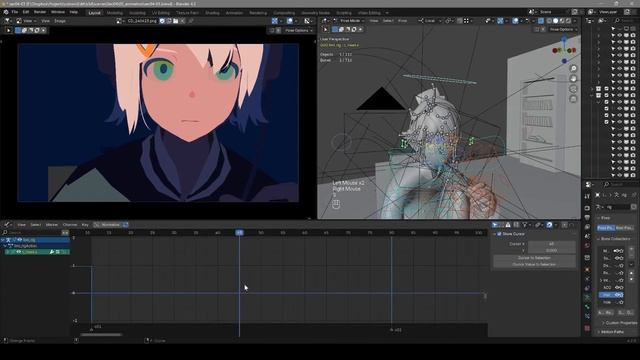Image resolution: width=640 pixels, height=360 pixels.
Task: Open image editor overlay options dropdown
Action: pyautogui.click(x=296, y=21)
